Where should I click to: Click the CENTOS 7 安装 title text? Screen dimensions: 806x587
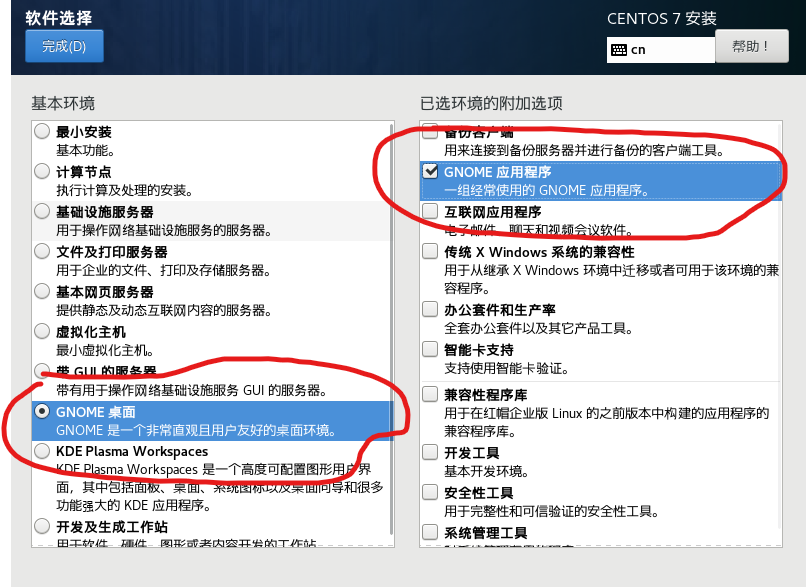662,19
